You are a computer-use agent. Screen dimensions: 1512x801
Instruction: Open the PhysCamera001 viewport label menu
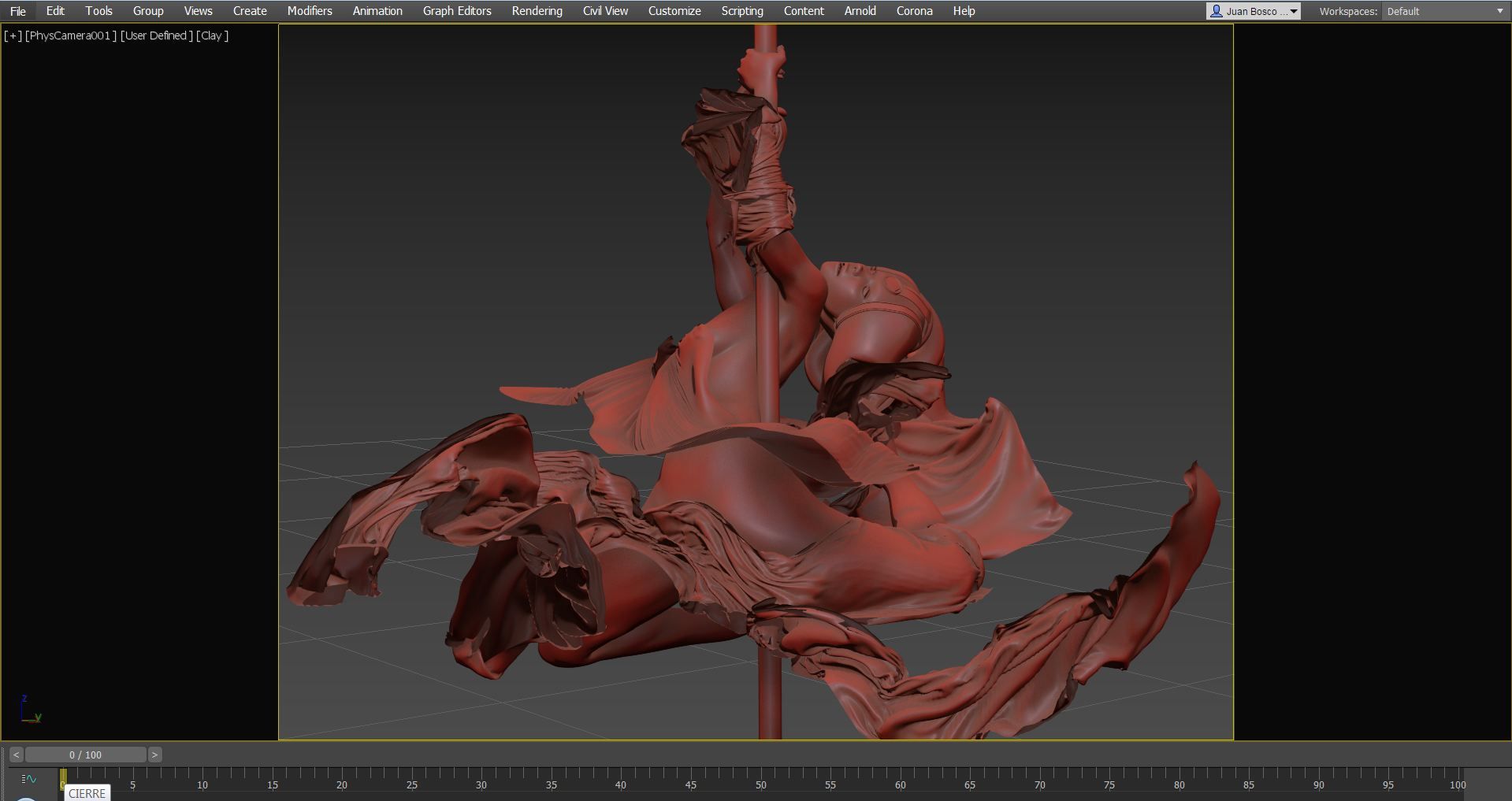(71, 35)
